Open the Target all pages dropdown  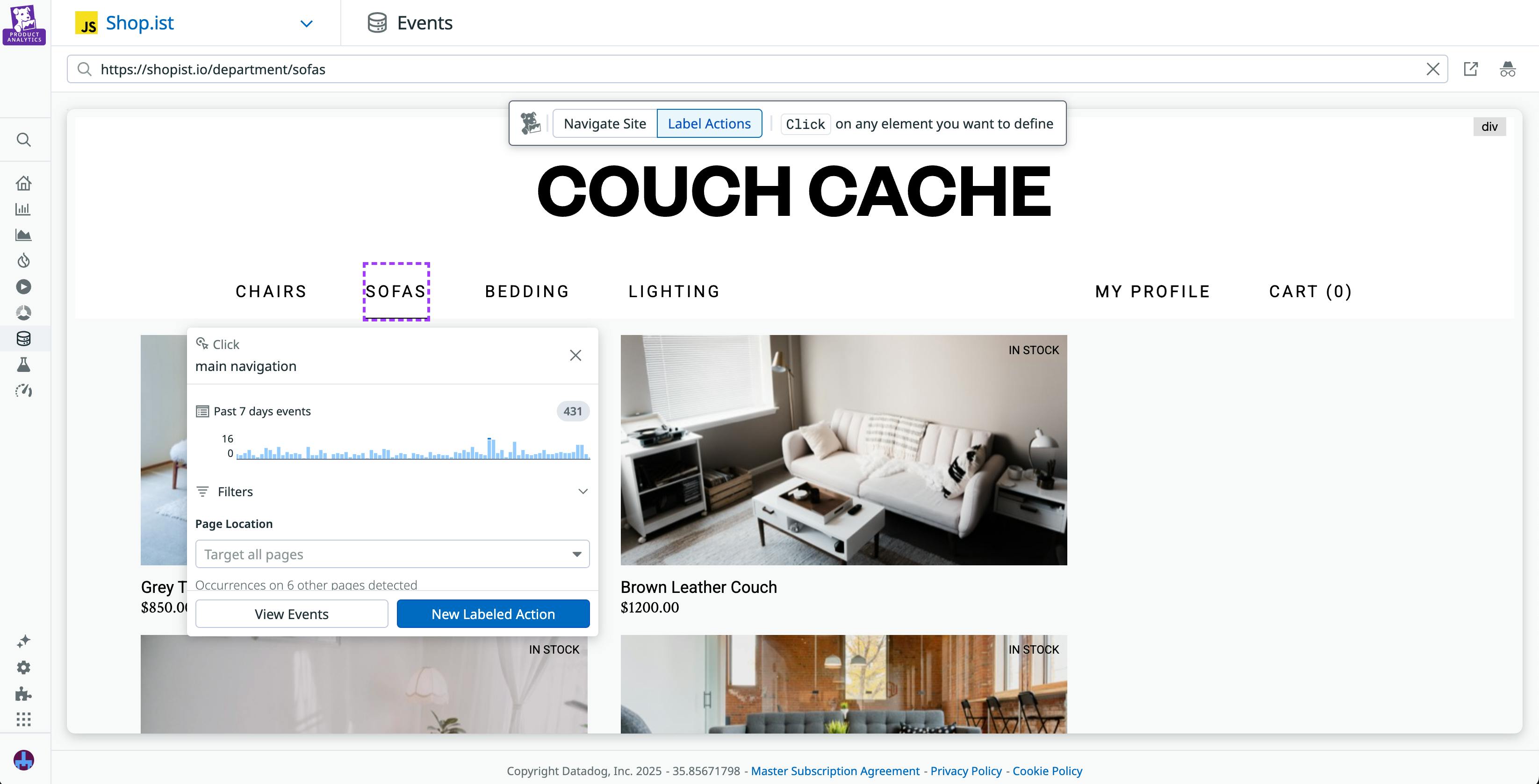tap(393, 554)
